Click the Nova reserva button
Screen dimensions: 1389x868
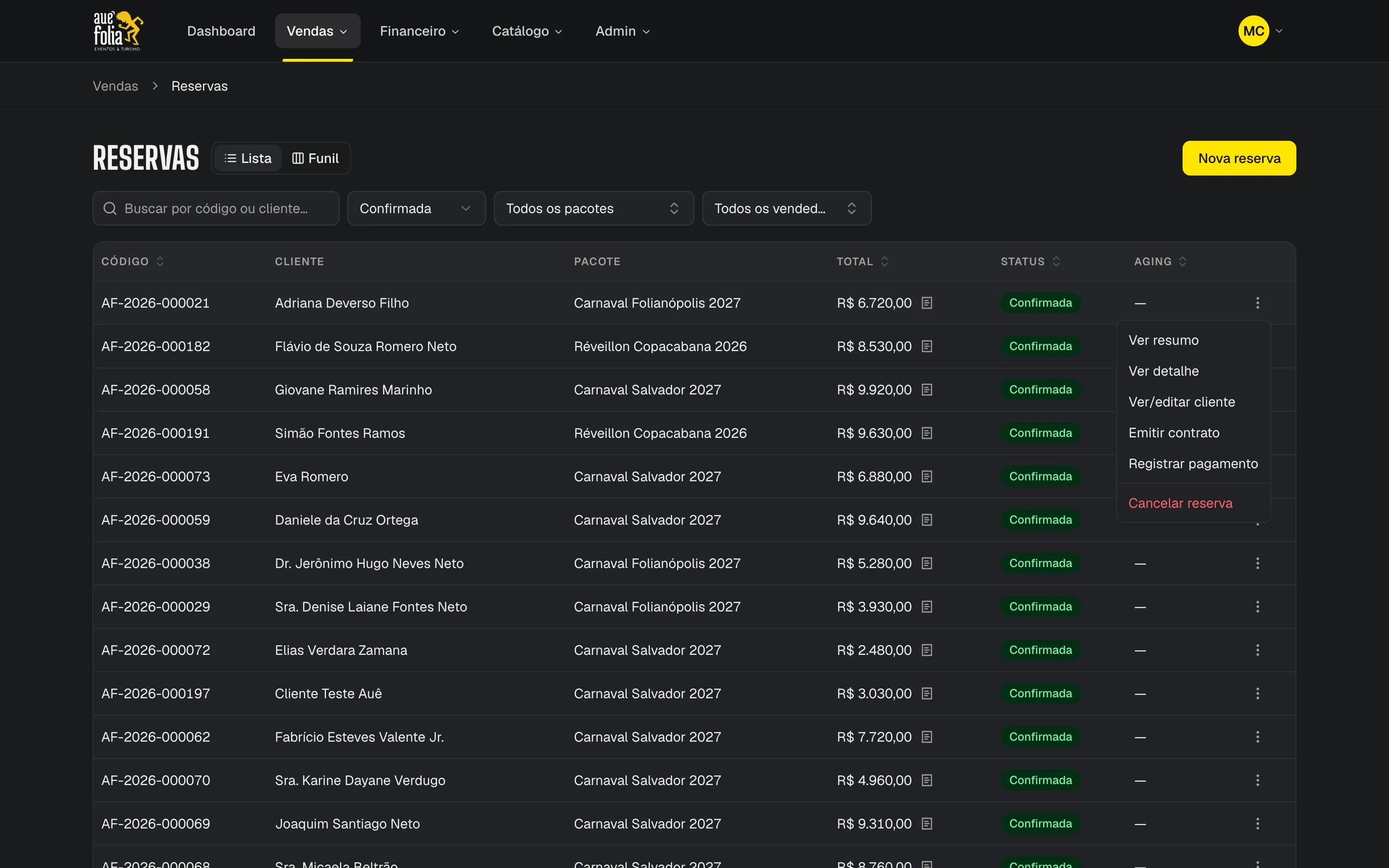tap(1239, 159)
